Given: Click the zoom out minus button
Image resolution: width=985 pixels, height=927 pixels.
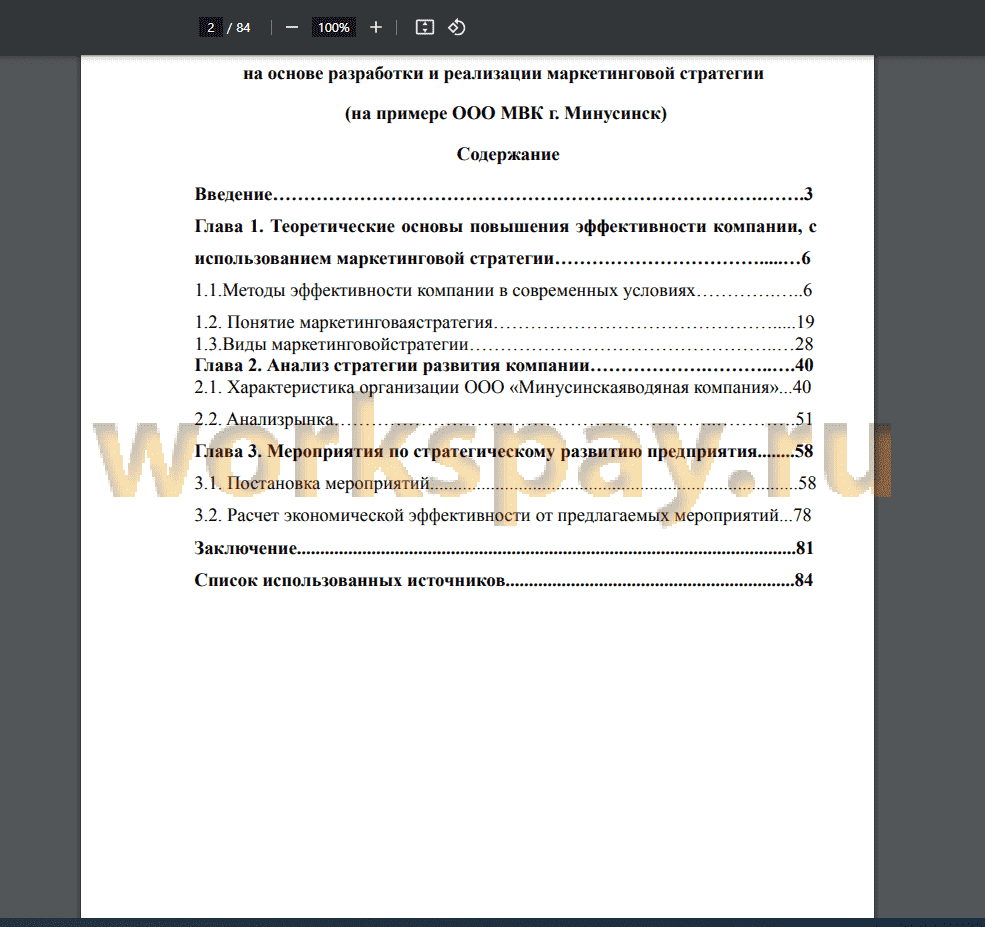Looking at the screenshot, I should pyautogui.click(x=291, y=28).
